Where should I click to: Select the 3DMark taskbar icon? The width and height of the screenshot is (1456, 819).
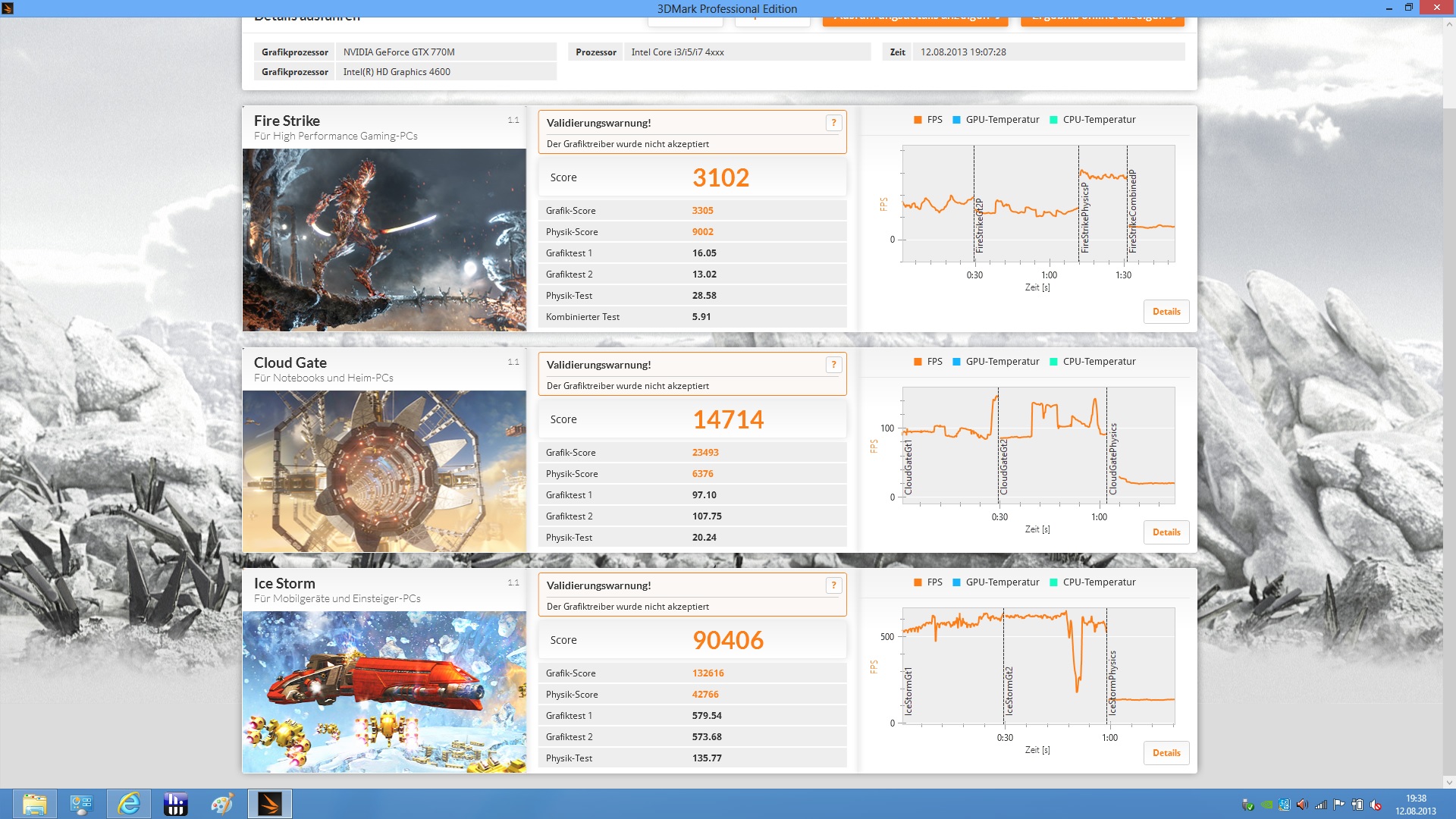269,804
